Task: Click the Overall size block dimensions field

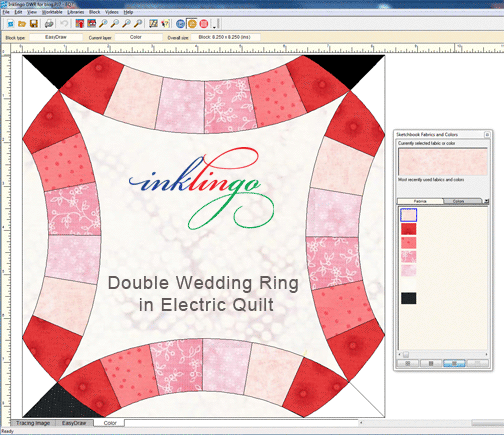Action: [x=225, y=37]
